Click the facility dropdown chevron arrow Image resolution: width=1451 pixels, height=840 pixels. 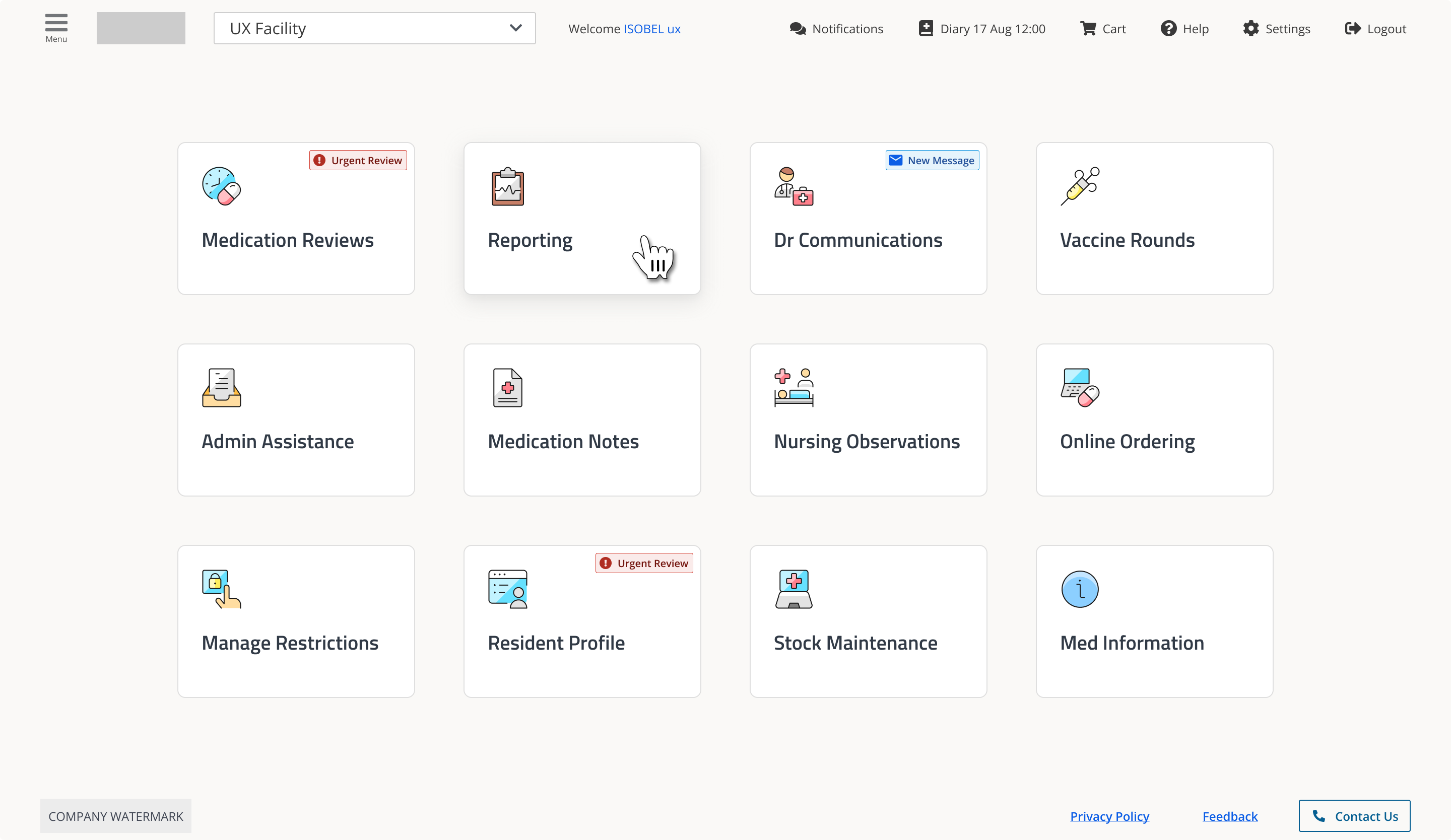pyautogui.click(x=515, y=28)
